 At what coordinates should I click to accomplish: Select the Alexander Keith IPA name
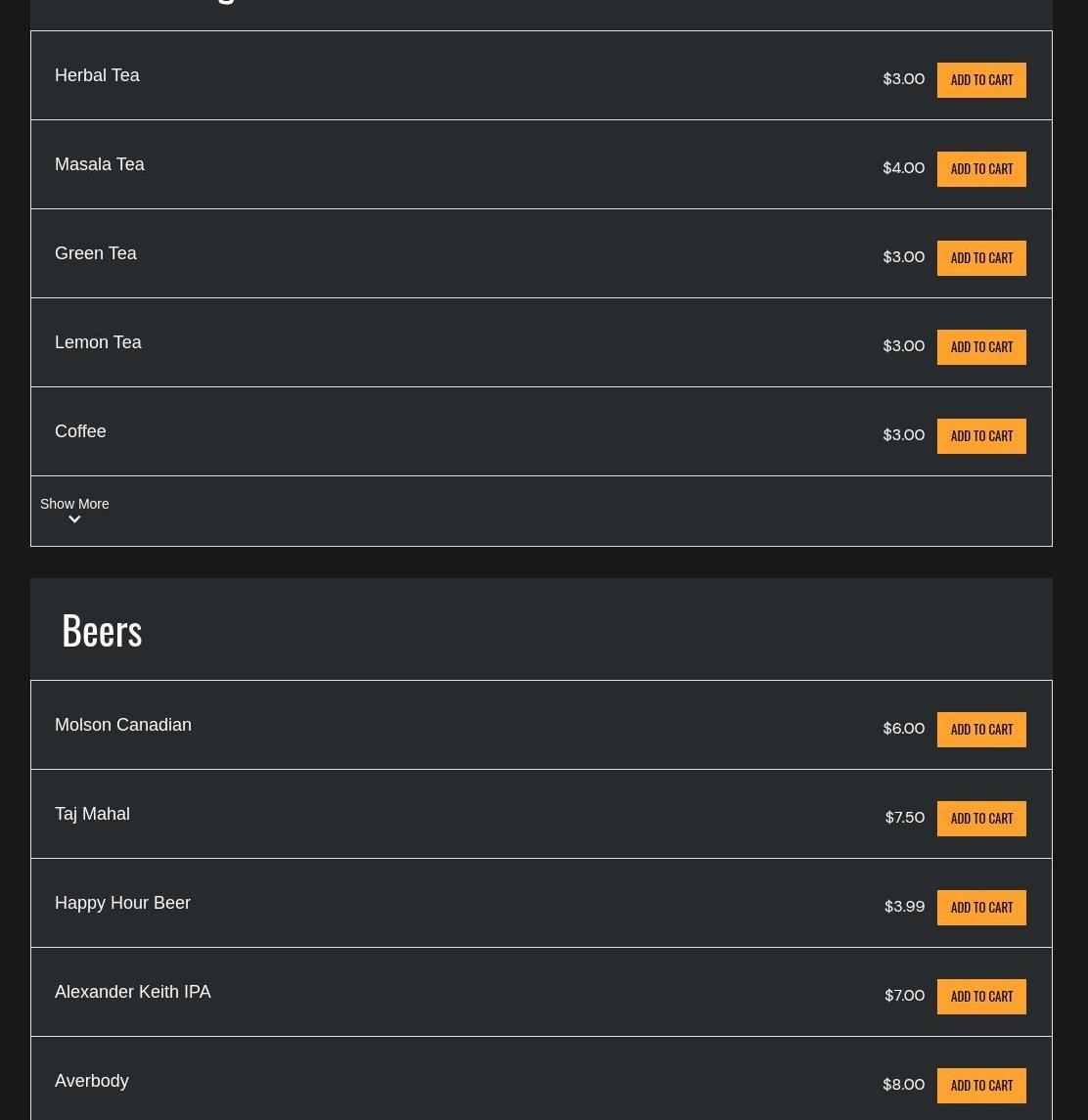point(133,992)
